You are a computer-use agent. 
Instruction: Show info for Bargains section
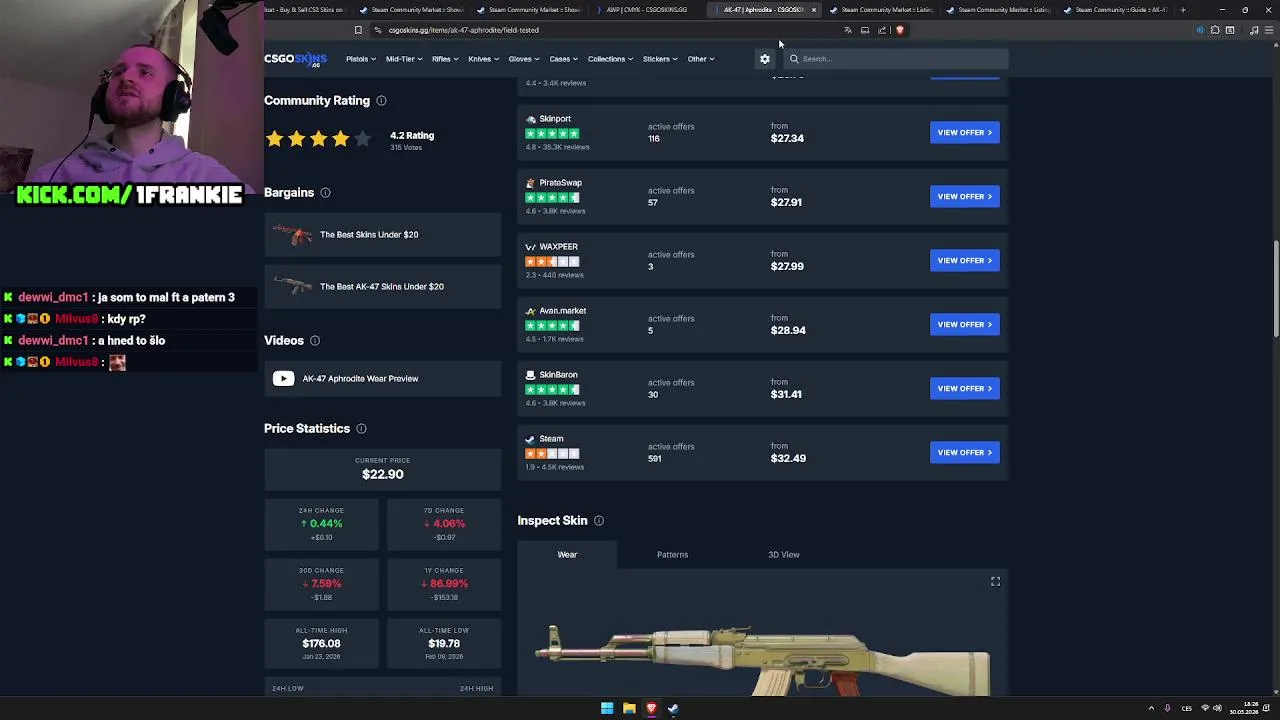point(325,193)
